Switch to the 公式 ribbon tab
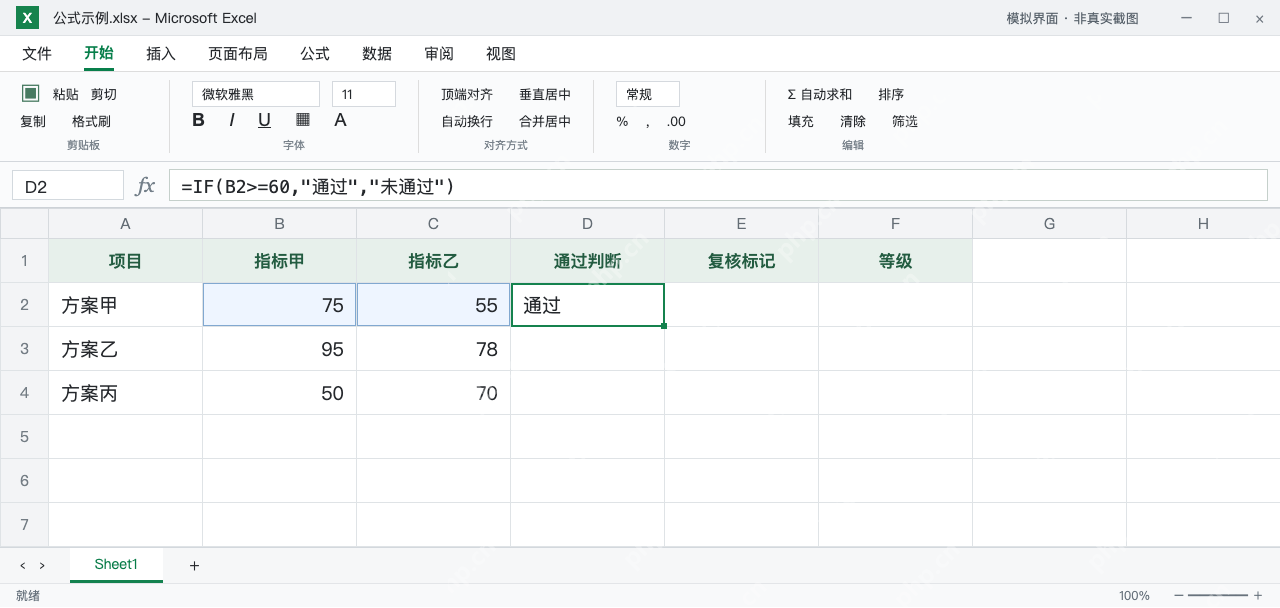 coord(315,54)
